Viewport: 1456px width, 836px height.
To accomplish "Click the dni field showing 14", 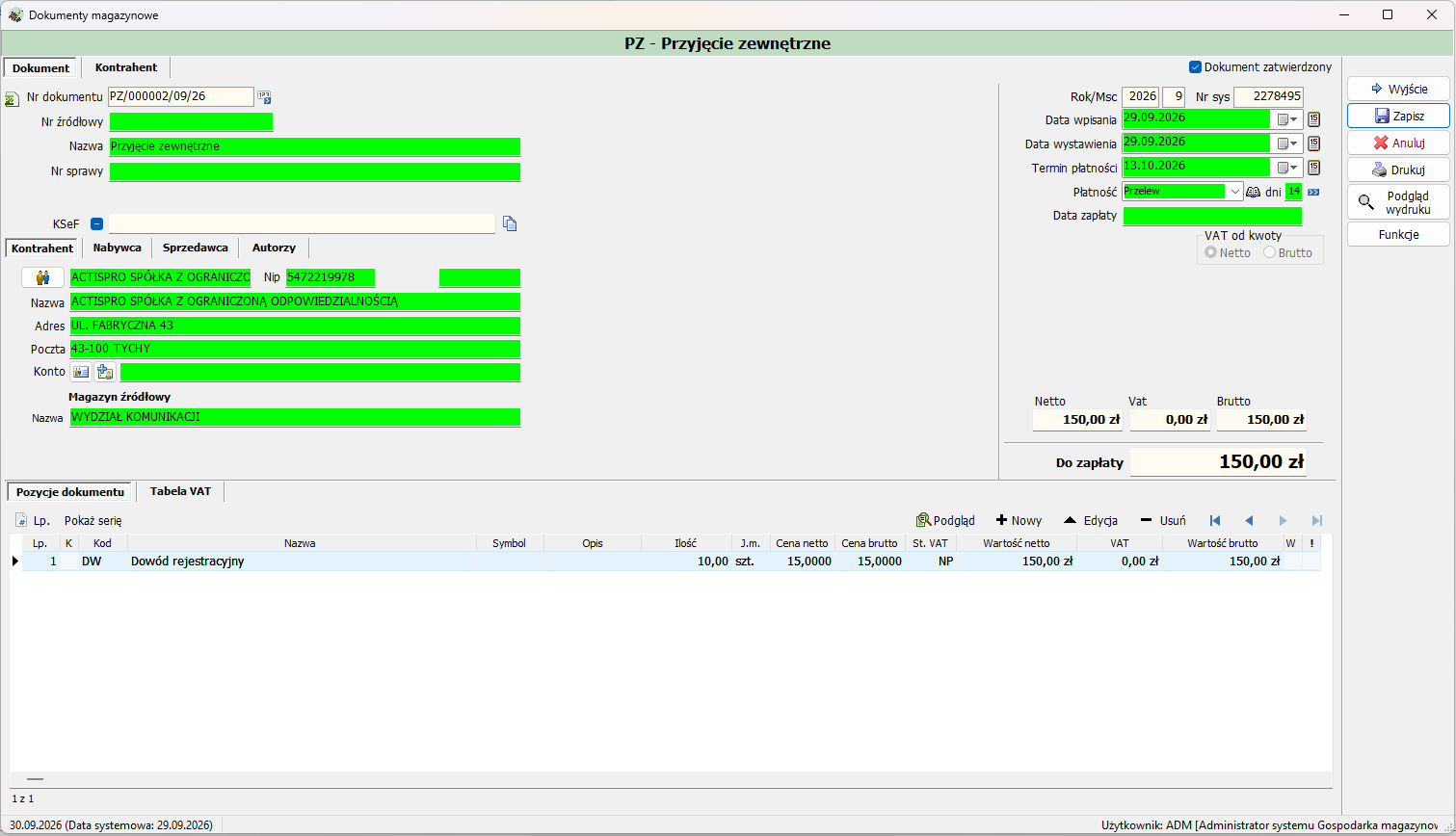I will point(1293,192).
